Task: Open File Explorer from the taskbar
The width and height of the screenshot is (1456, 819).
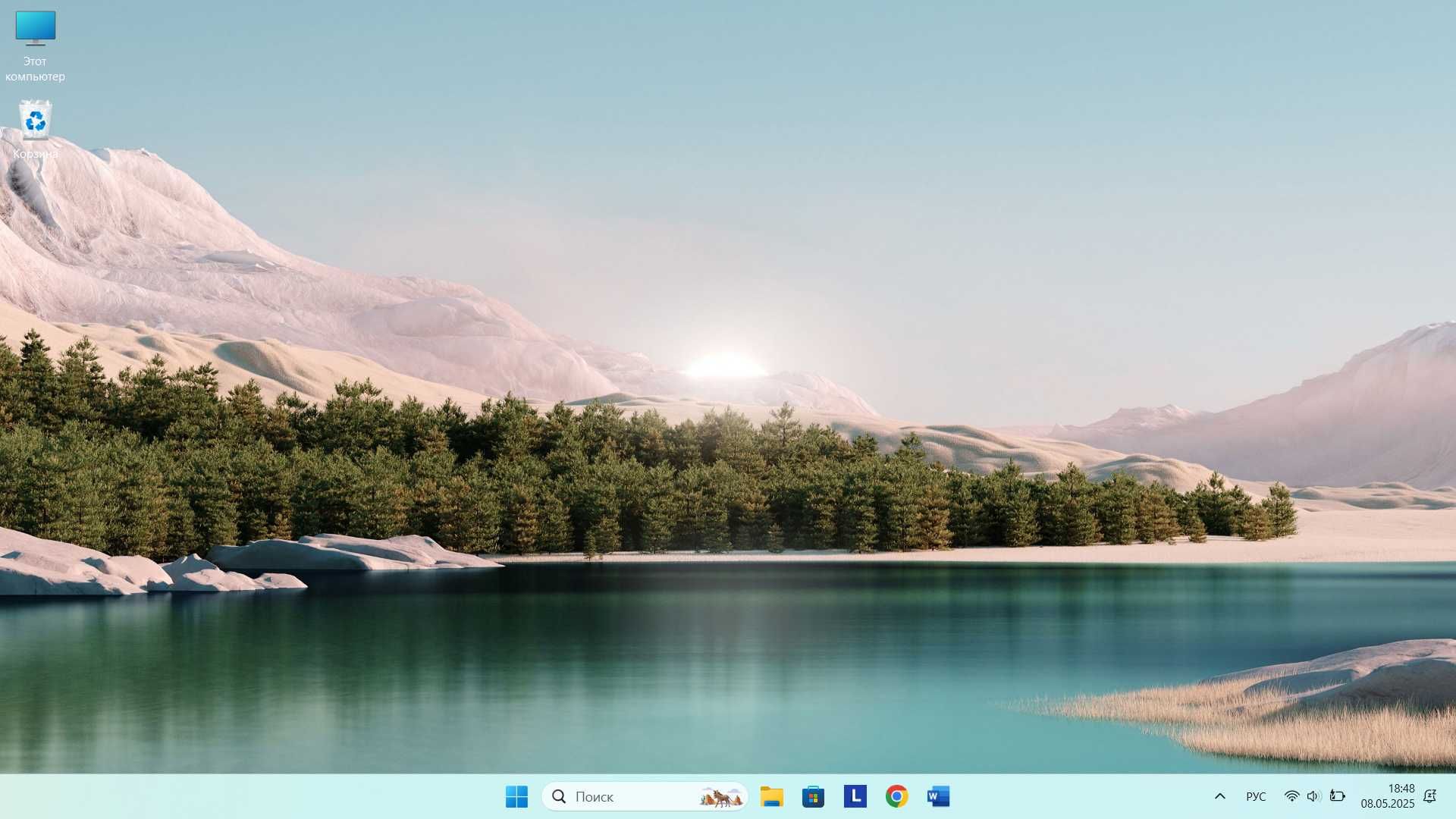Action: (x=771, y=796)
